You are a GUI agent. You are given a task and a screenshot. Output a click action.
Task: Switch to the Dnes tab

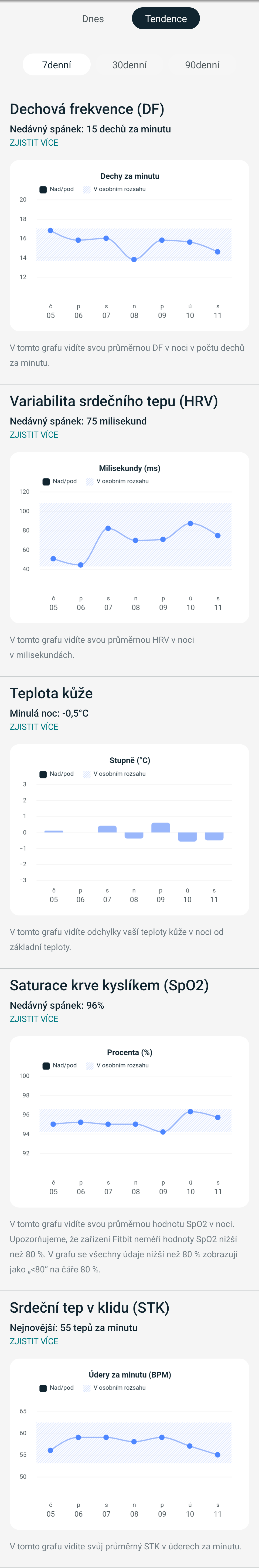[93, 19]
